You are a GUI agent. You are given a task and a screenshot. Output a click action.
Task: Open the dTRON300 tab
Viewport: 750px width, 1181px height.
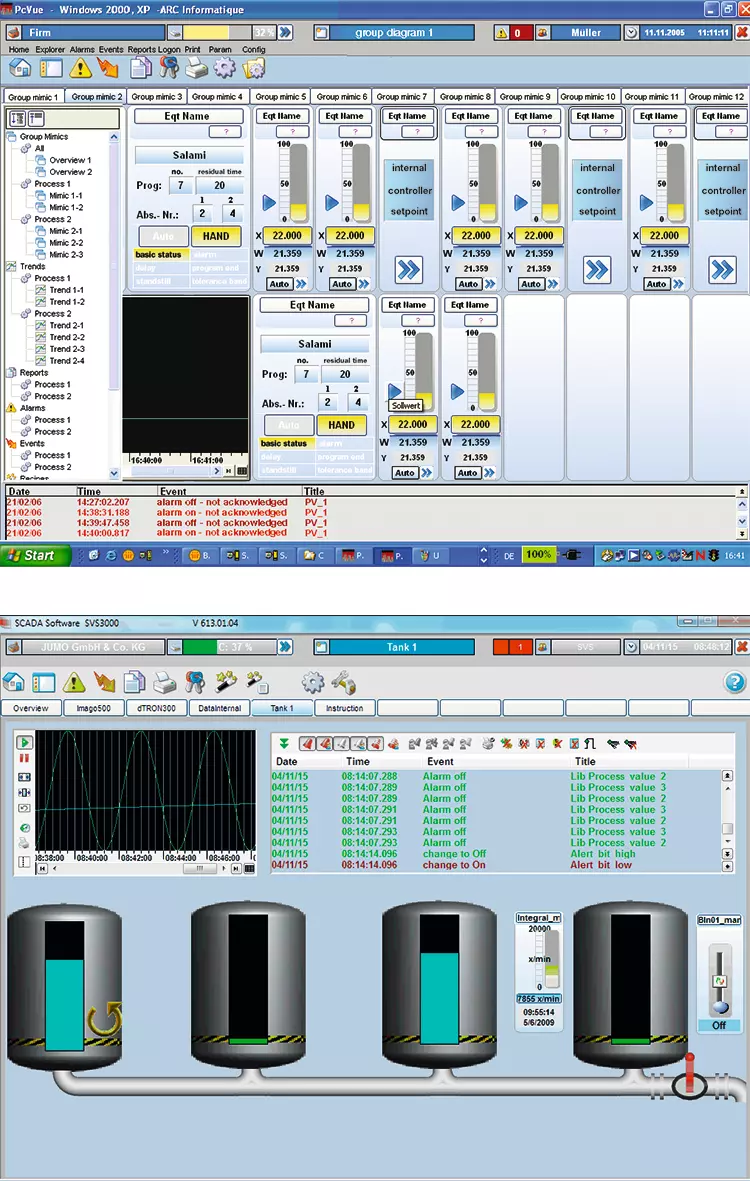pyautogui.click(x=156, y=708)
